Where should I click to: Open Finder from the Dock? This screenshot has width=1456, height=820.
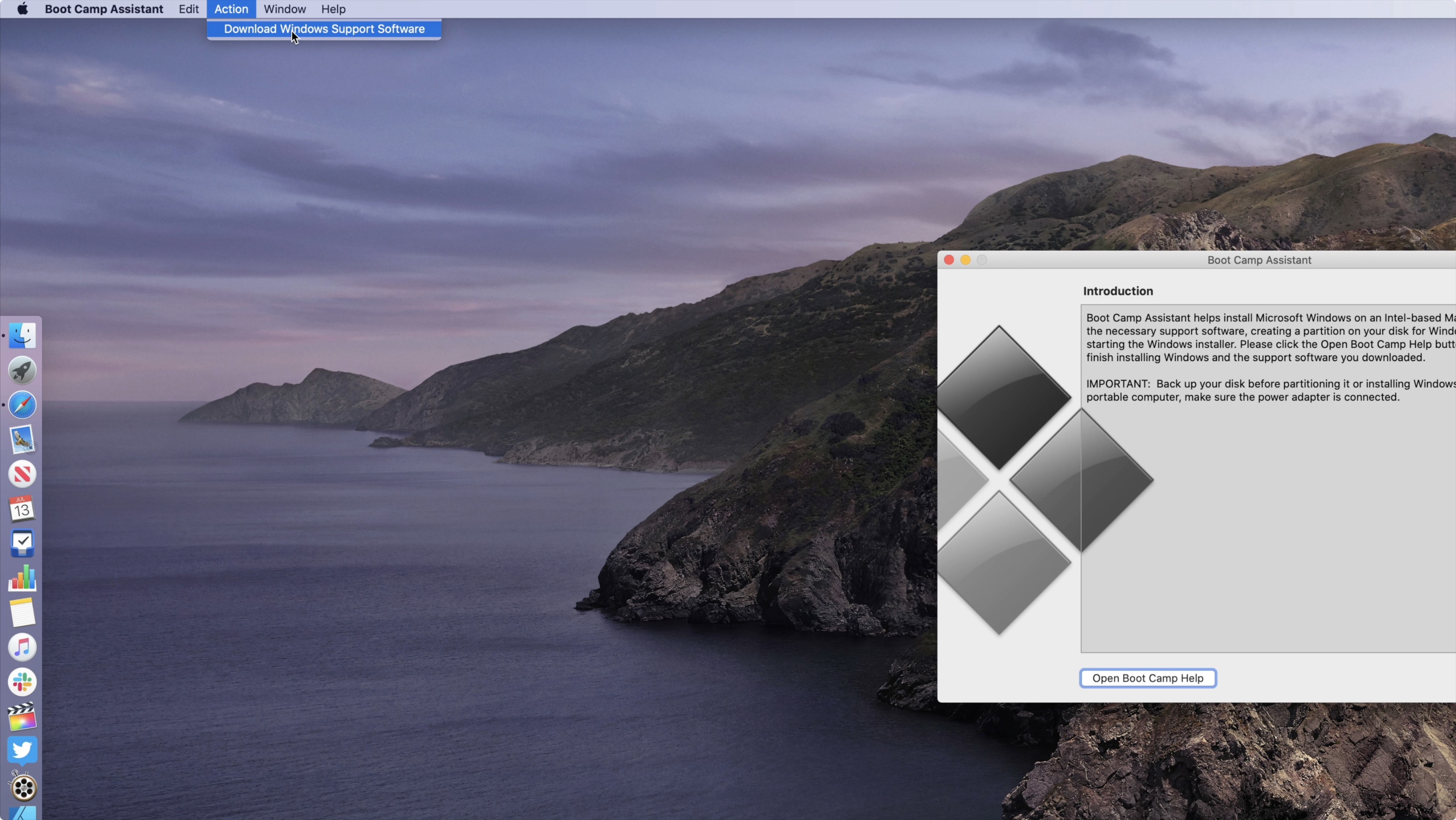(x=23, y=336)
